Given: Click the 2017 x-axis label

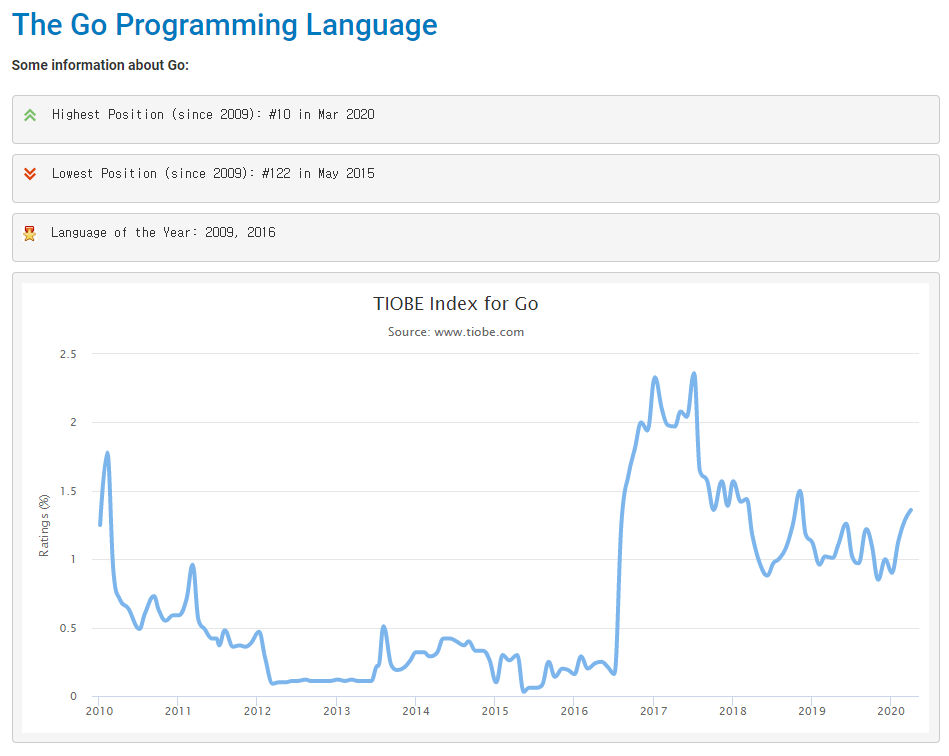Looking at the screenshot, I should pos(654,711).
